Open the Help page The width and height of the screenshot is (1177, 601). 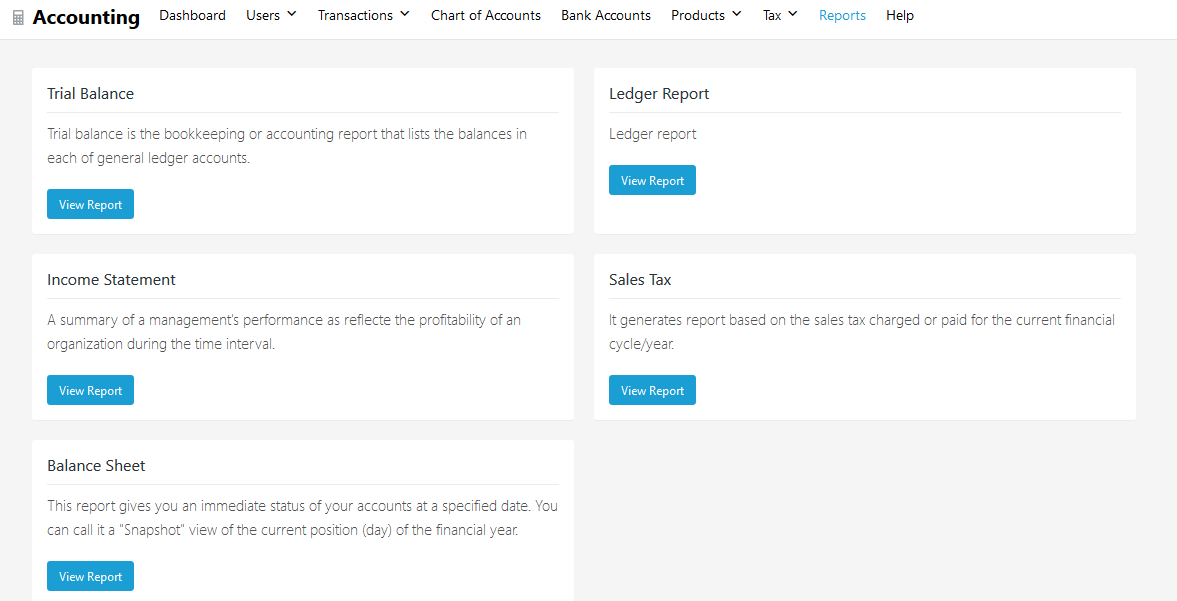click(899, 15)
